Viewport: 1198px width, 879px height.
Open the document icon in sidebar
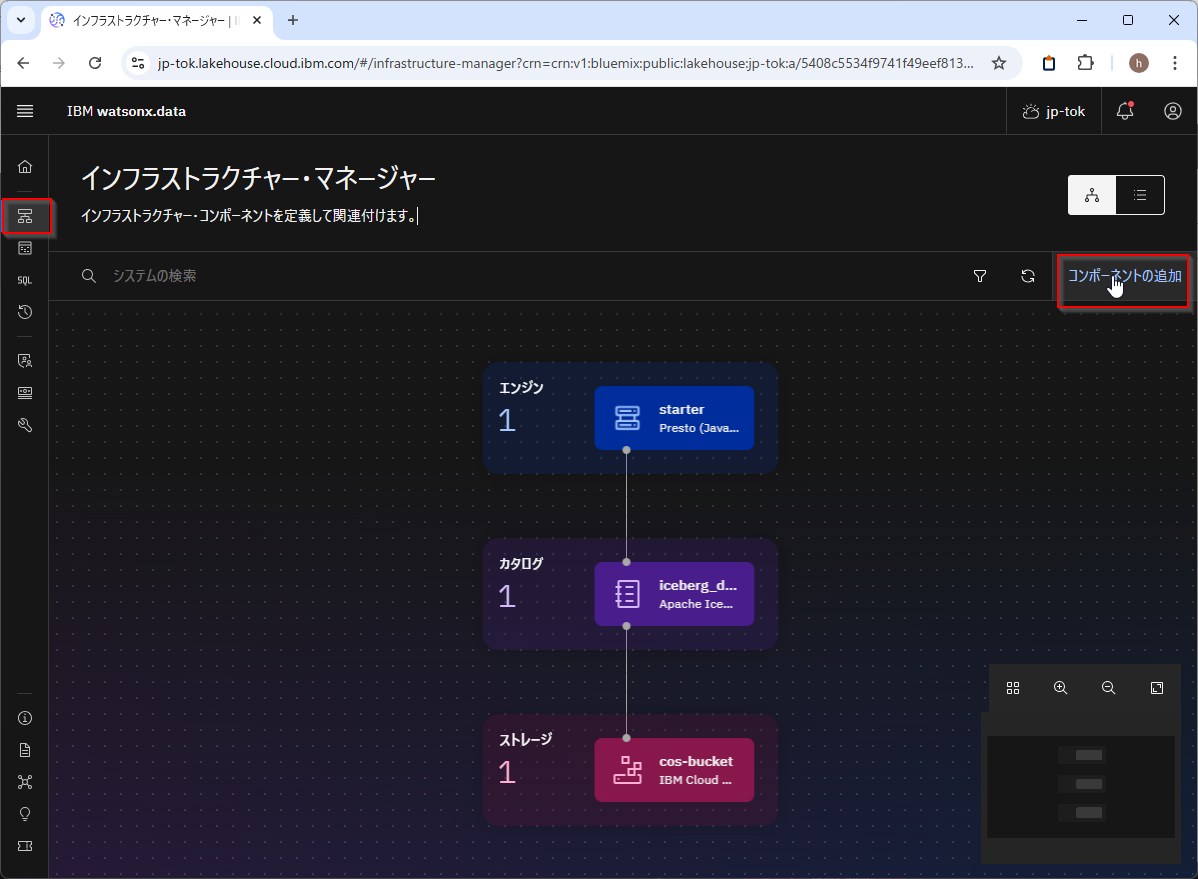pos(25,751)
